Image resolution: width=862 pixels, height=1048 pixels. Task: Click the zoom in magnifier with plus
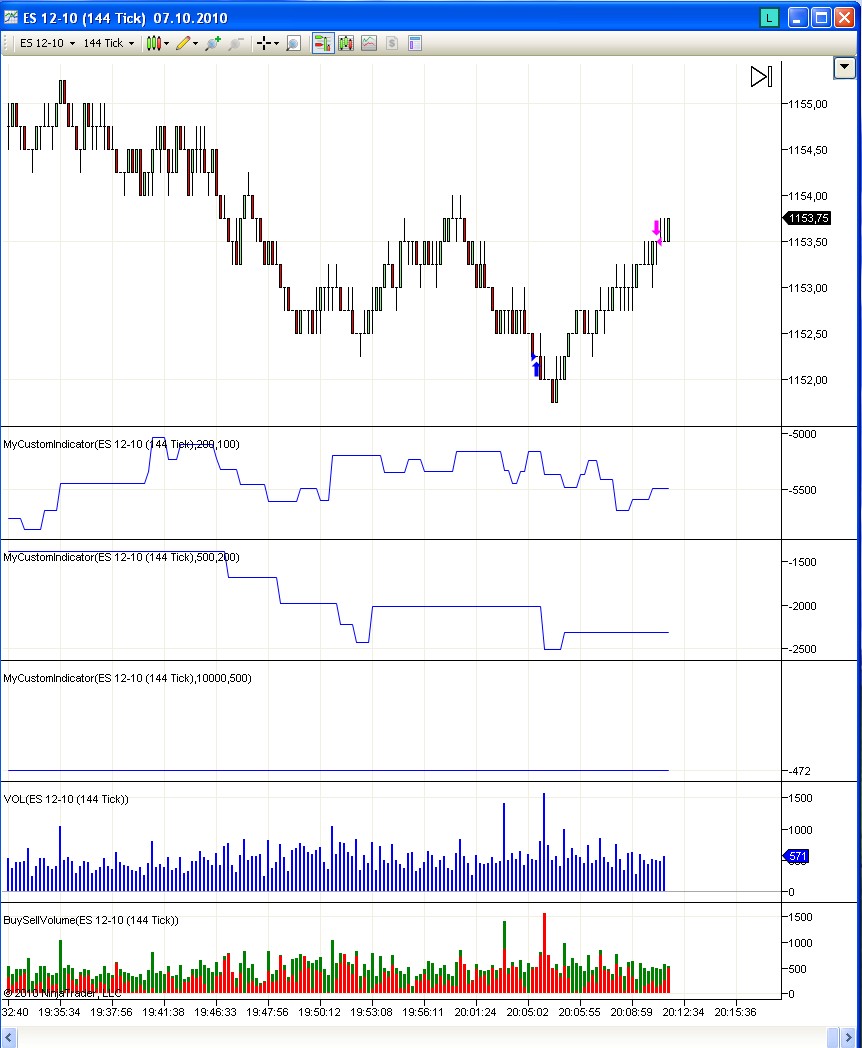point(212,43)
